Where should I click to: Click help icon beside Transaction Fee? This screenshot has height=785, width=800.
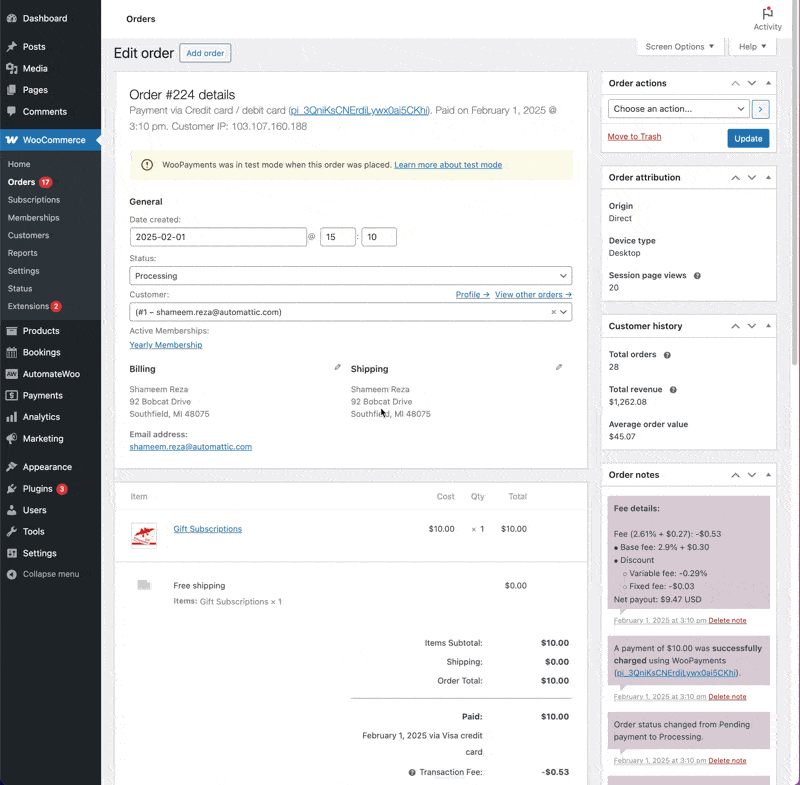(412, 772)
